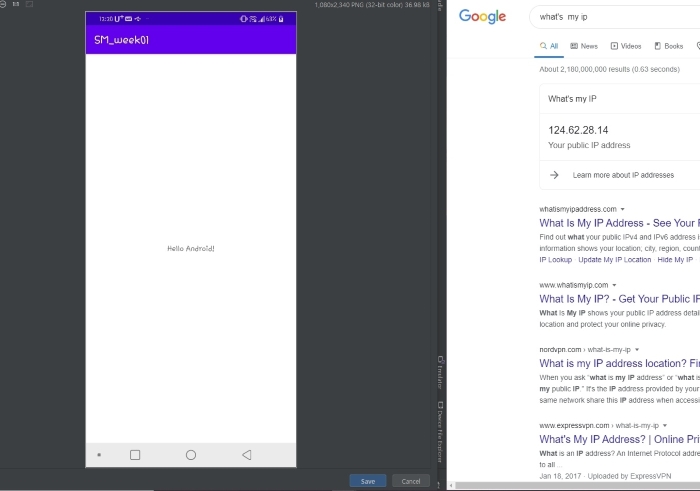700x491 pixels.
Task: Click the zoom out icon in image viewer toolbar
Action: [2, 4]
